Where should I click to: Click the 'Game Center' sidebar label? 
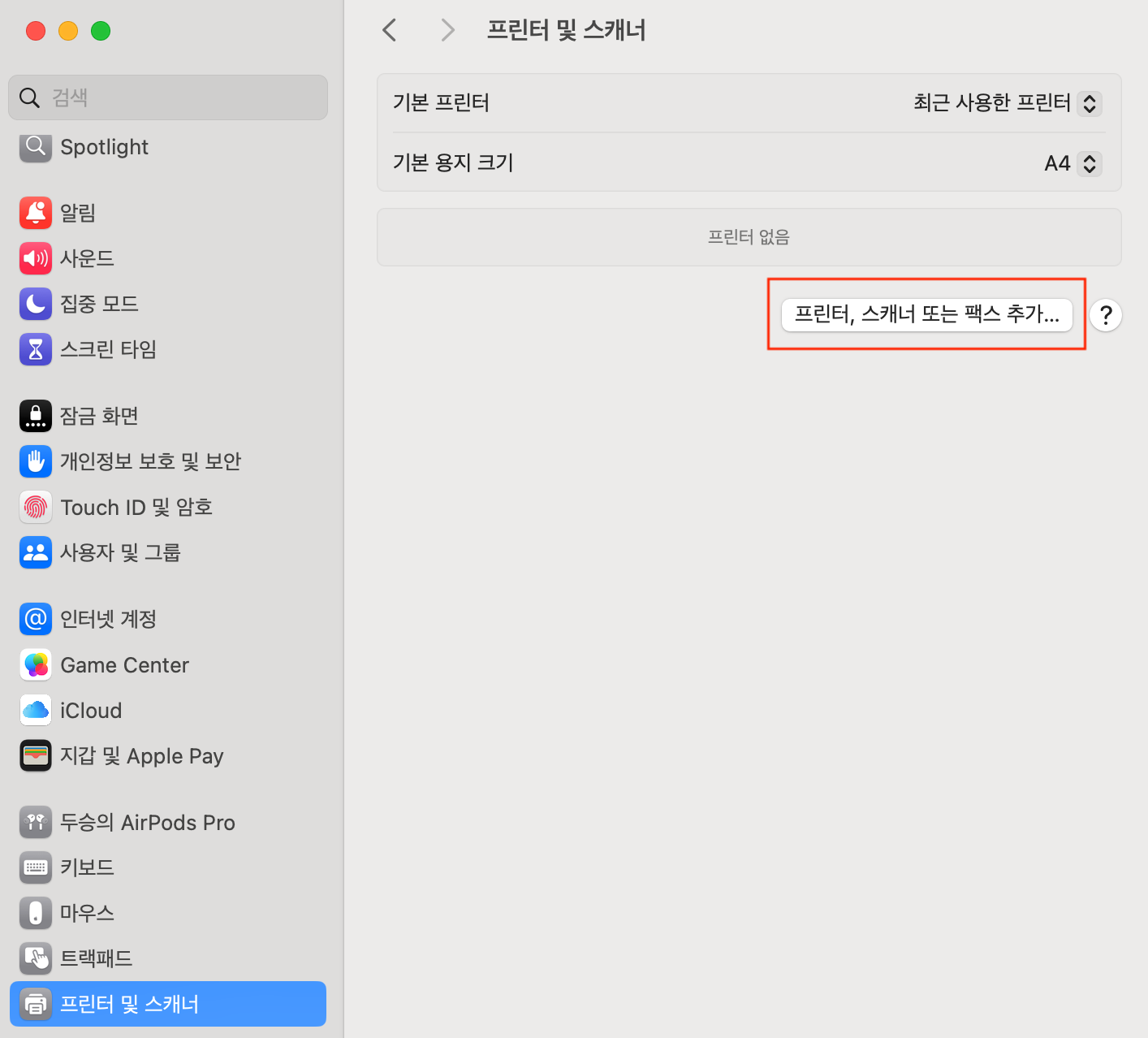[x=124, y=665]
